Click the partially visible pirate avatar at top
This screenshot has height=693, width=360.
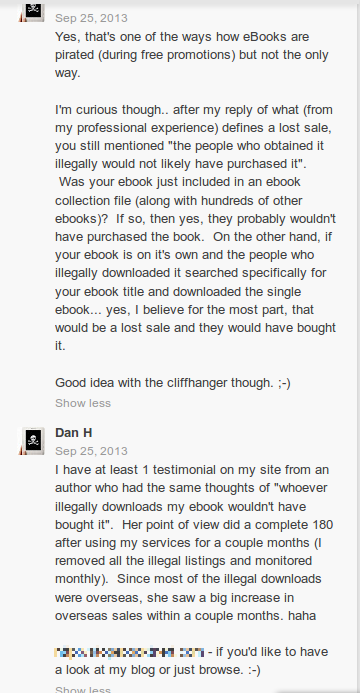(x=32, y=11)
